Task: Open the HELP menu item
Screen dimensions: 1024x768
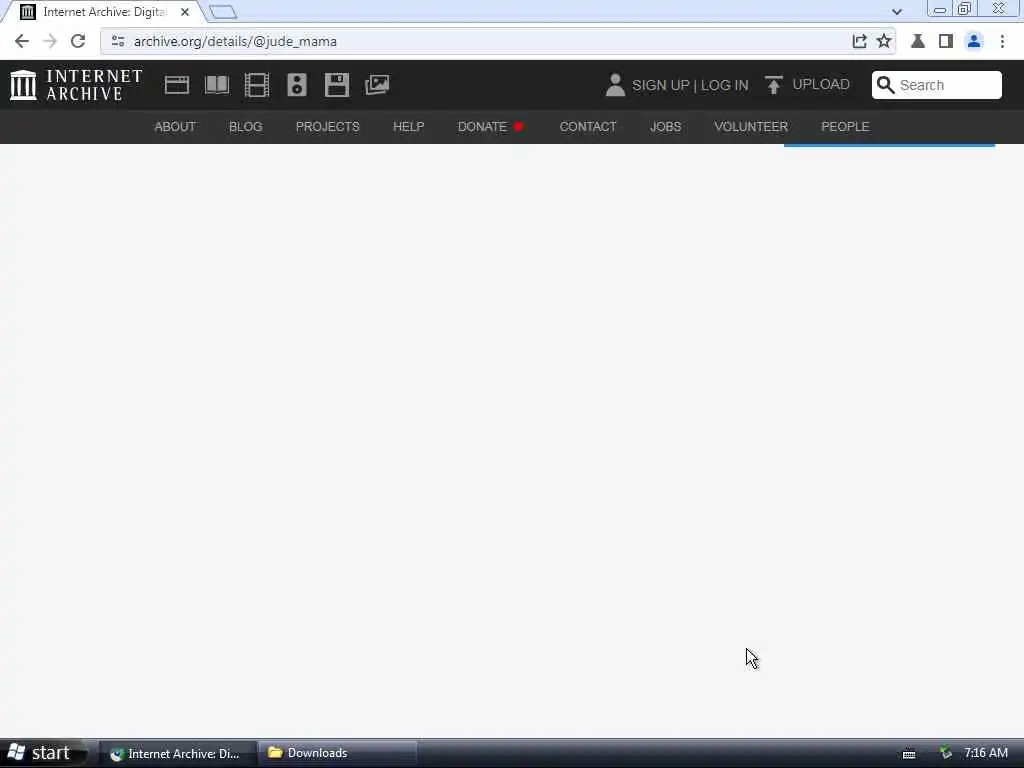Action: pyautogui.click(x=409, y=127)
